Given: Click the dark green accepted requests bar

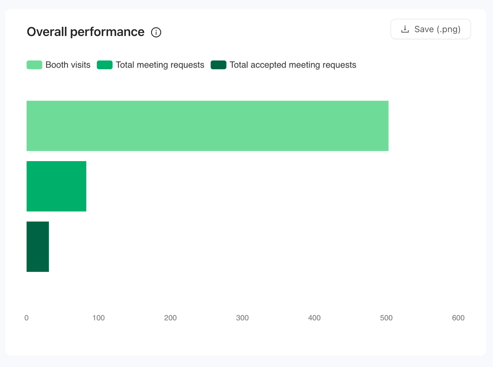Looking at the screenshot, I should click(x=38, y=247).
